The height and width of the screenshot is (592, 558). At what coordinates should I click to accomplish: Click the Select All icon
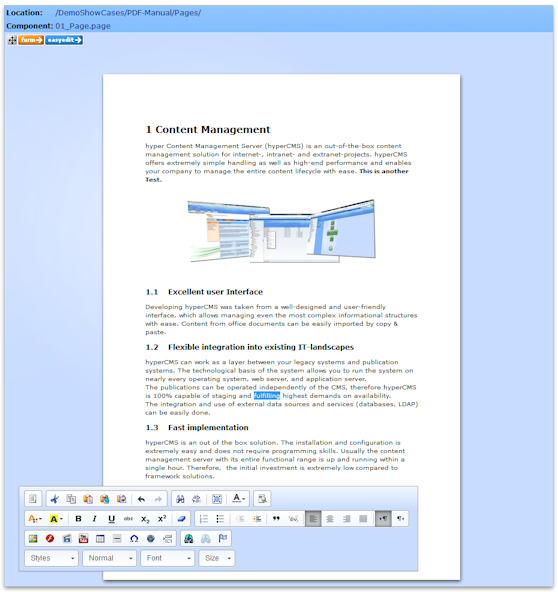217,499
